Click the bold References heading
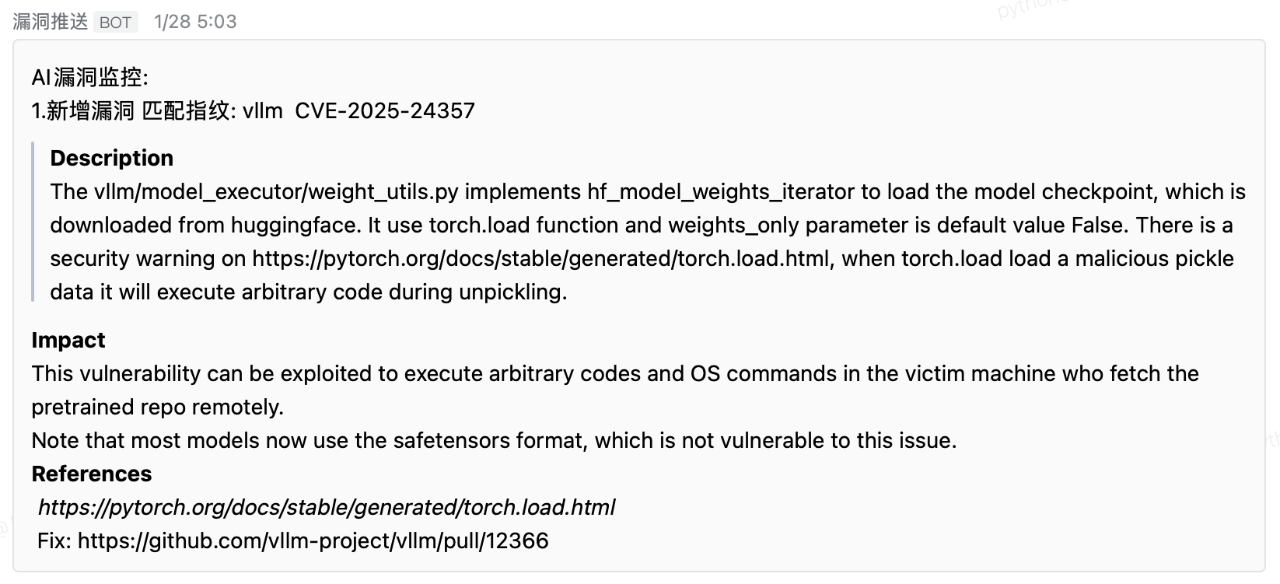The width and height of the screenshot is (1280, 584). pos(91,474)
